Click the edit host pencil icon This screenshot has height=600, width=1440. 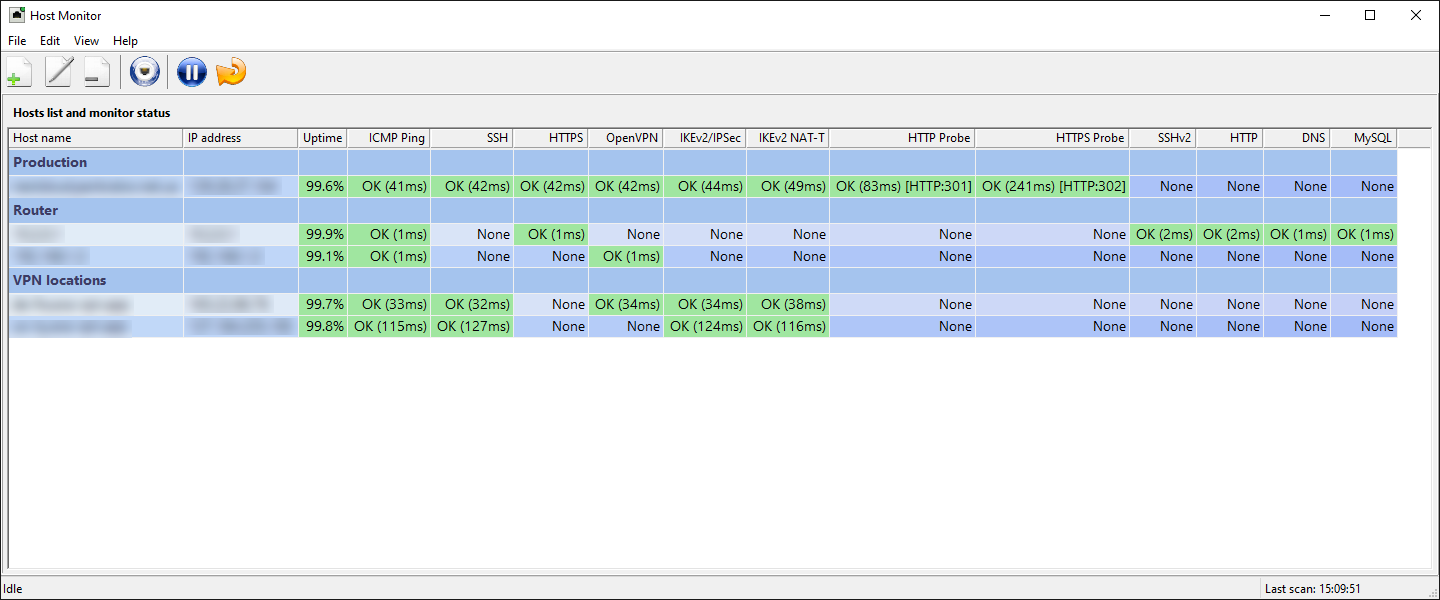pos(59,72)
